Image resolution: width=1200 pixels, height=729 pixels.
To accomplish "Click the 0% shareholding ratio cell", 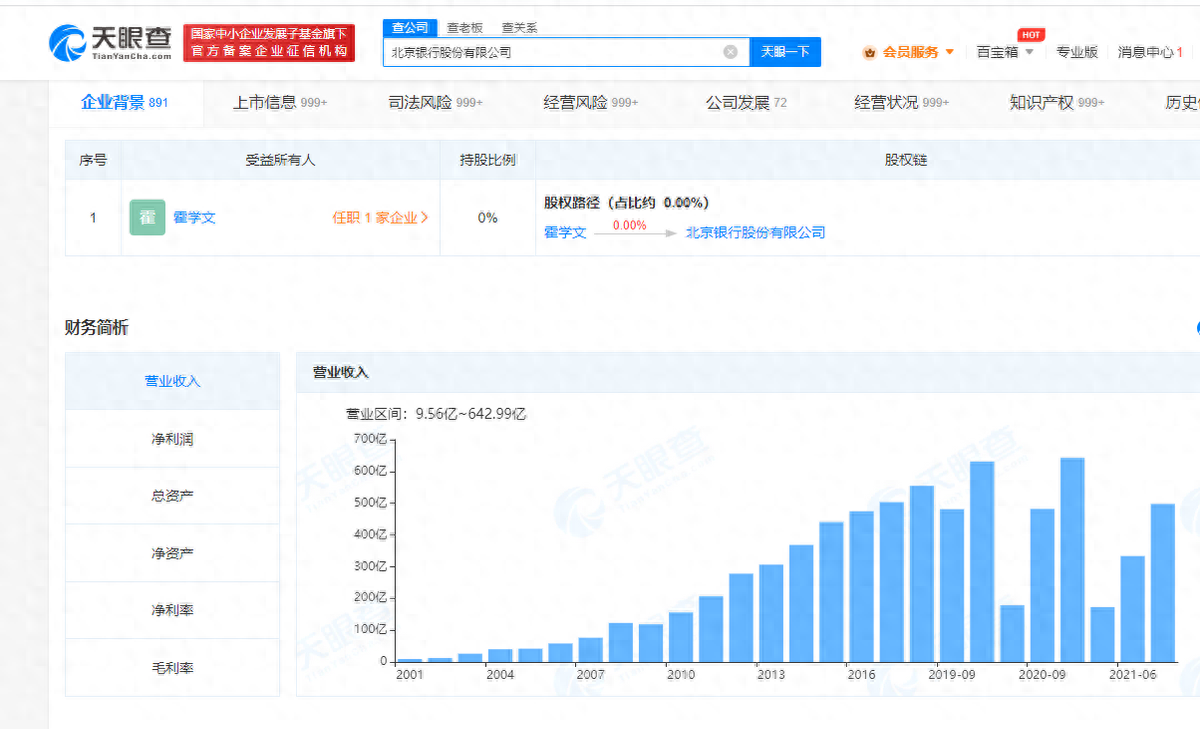I will [487, 217].
